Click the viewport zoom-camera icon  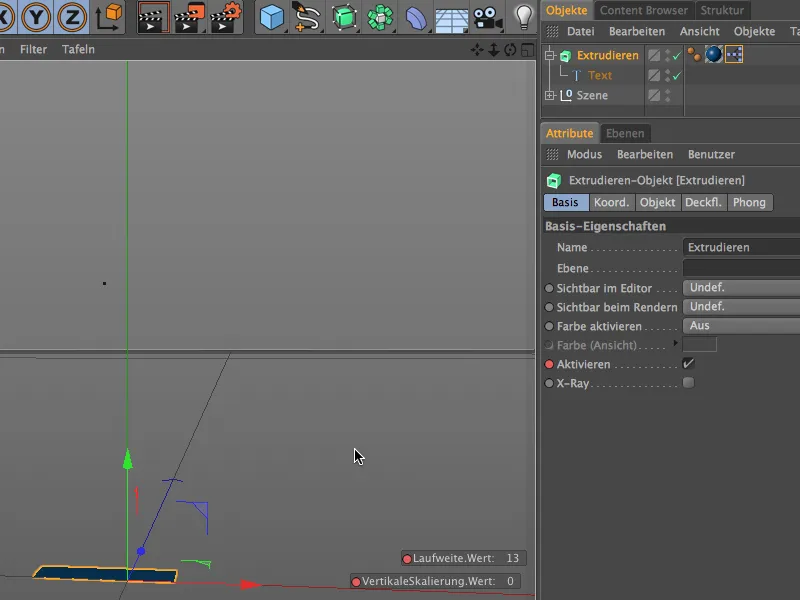[494, 49]
